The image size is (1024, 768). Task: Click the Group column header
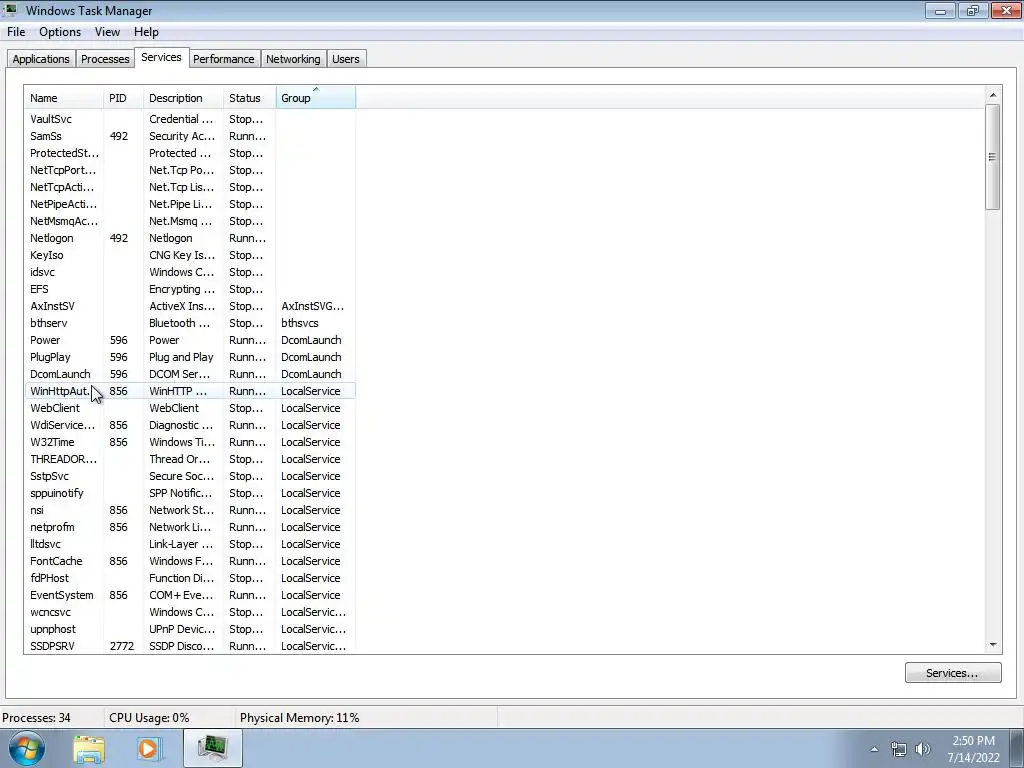click(x=316, y=98)
